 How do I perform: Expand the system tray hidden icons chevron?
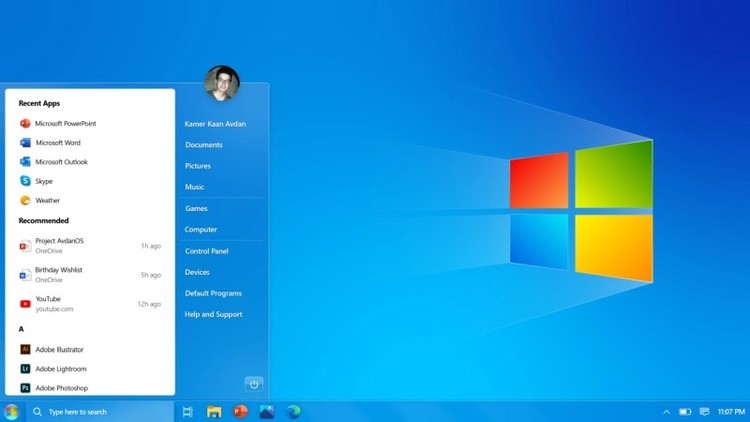(x=666, y=411)
